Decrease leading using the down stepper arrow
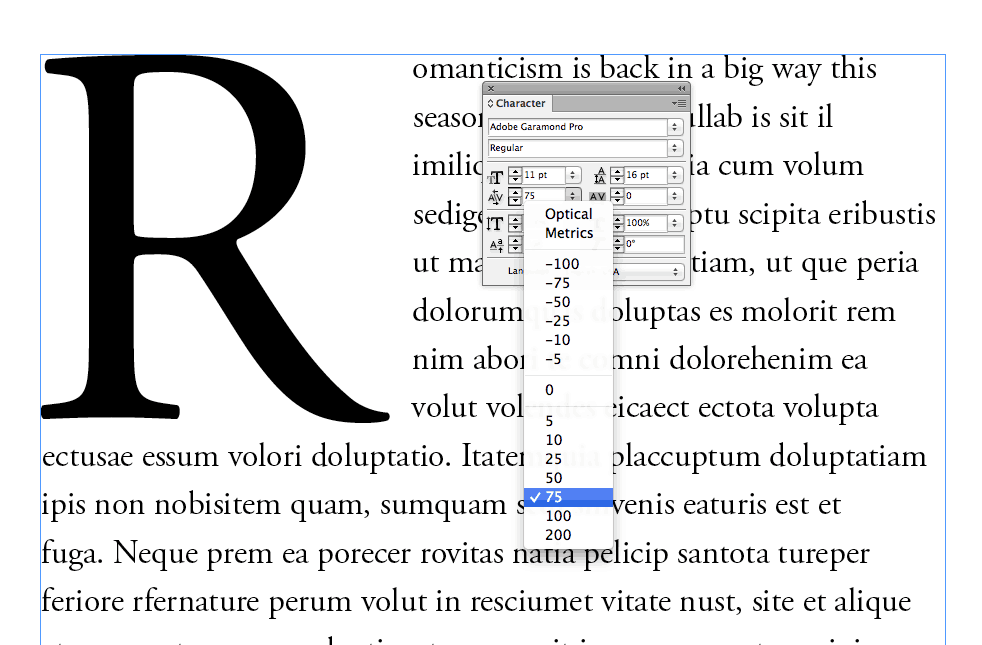 click(617, 179)
